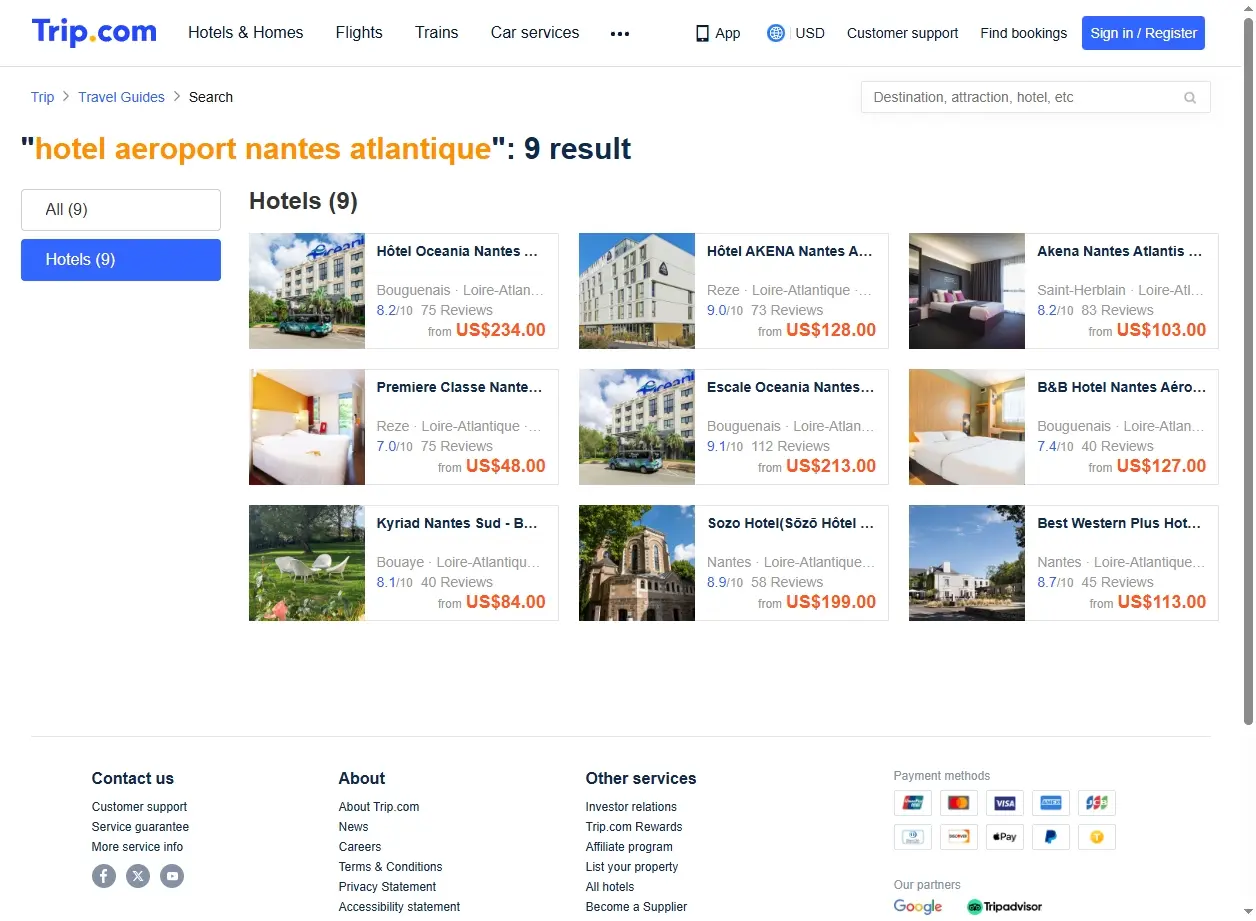This screenshot has height=921, width=1256.
Task: Open Investor relations footer link
Action: (631, 807)
